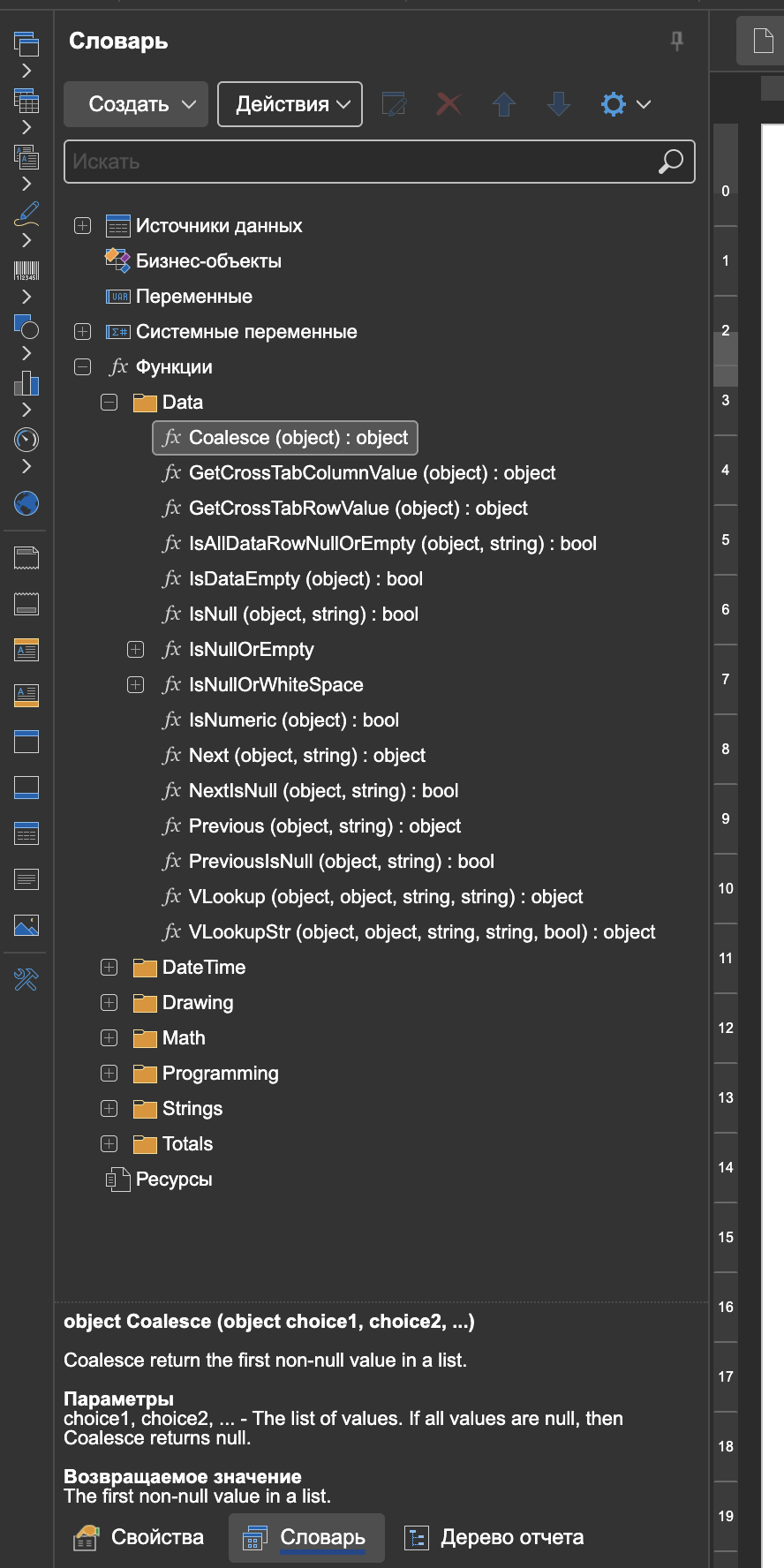Switch to the Дерево отчета tab

pos(494,1537)
